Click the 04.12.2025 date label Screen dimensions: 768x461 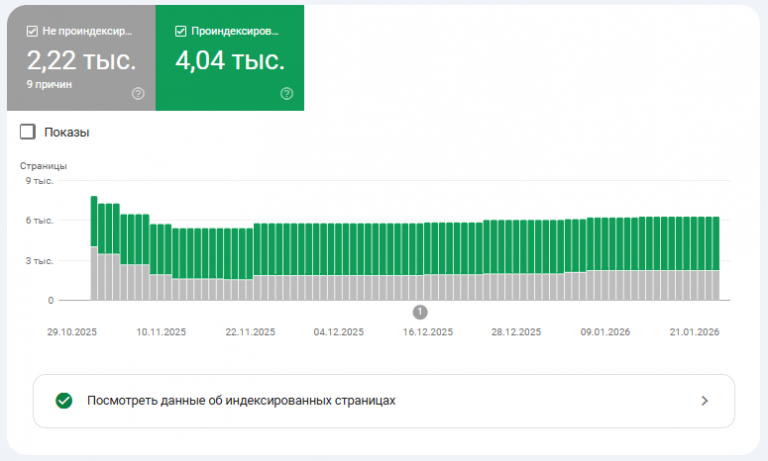(x=339, y=332)
